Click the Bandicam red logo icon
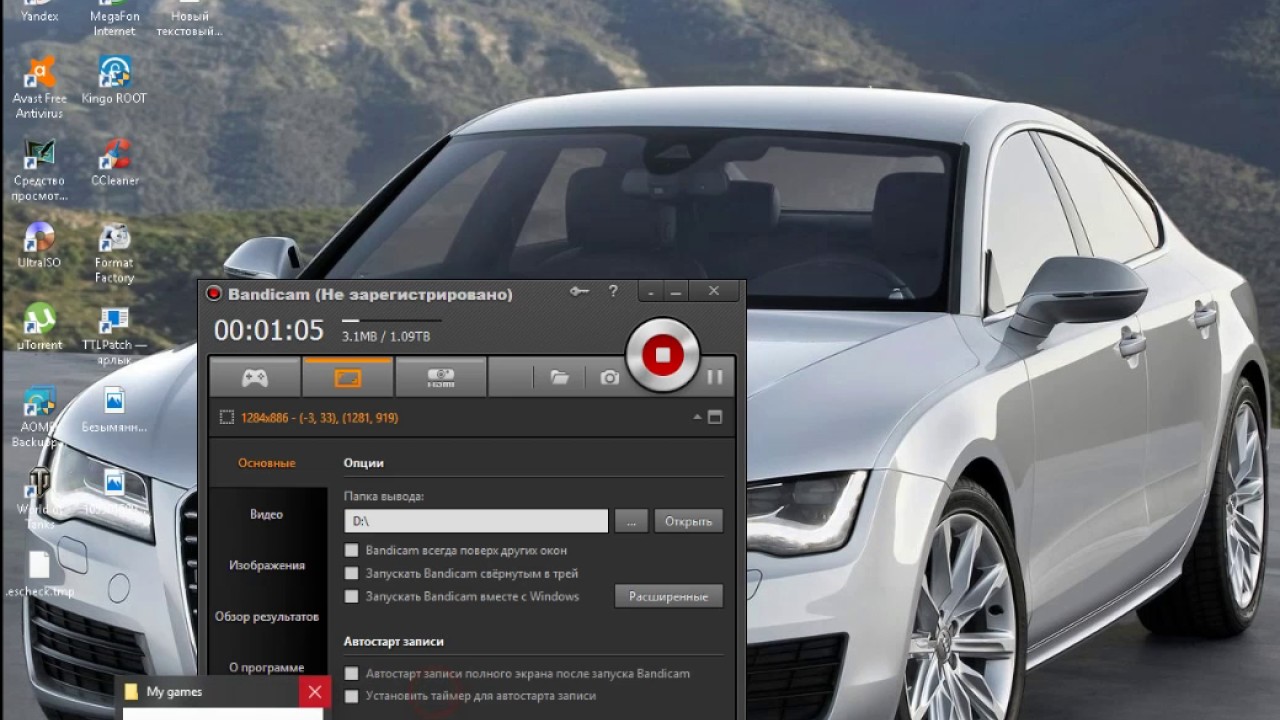 click(213, 293)
